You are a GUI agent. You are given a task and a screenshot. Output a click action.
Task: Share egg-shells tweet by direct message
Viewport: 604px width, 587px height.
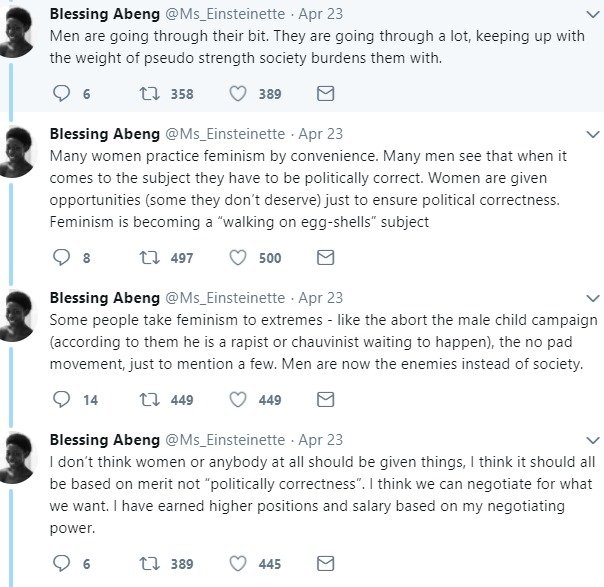(325, 258)
